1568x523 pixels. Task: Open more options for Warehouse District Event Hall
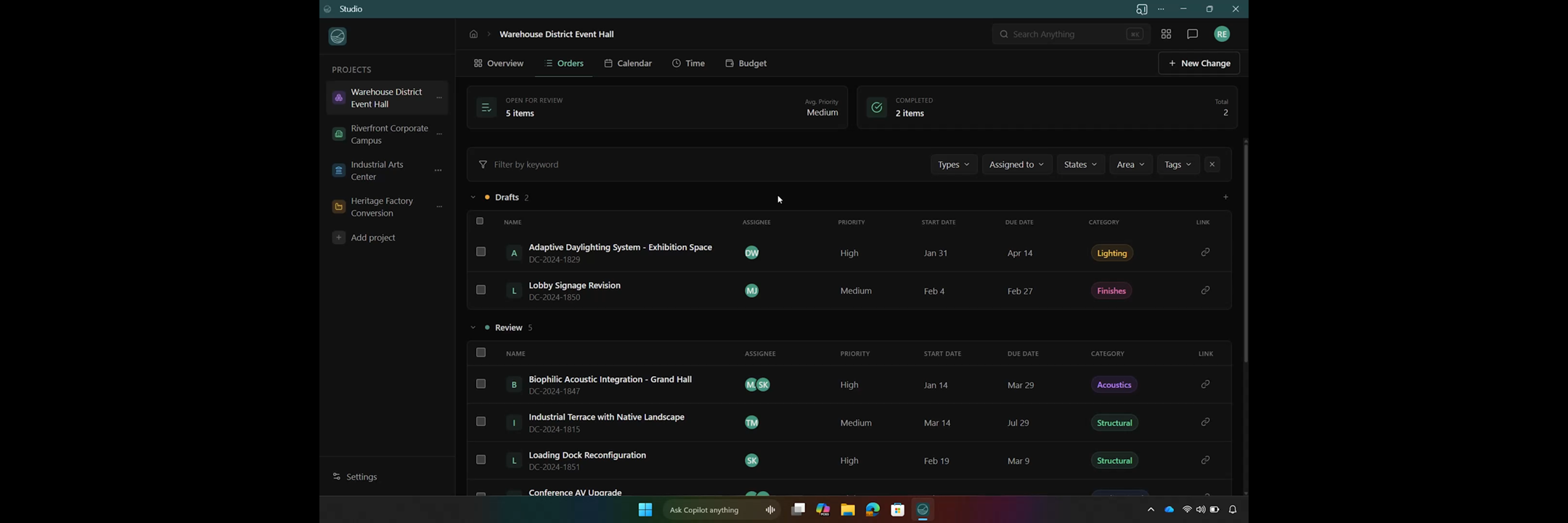tap(439, 98)
